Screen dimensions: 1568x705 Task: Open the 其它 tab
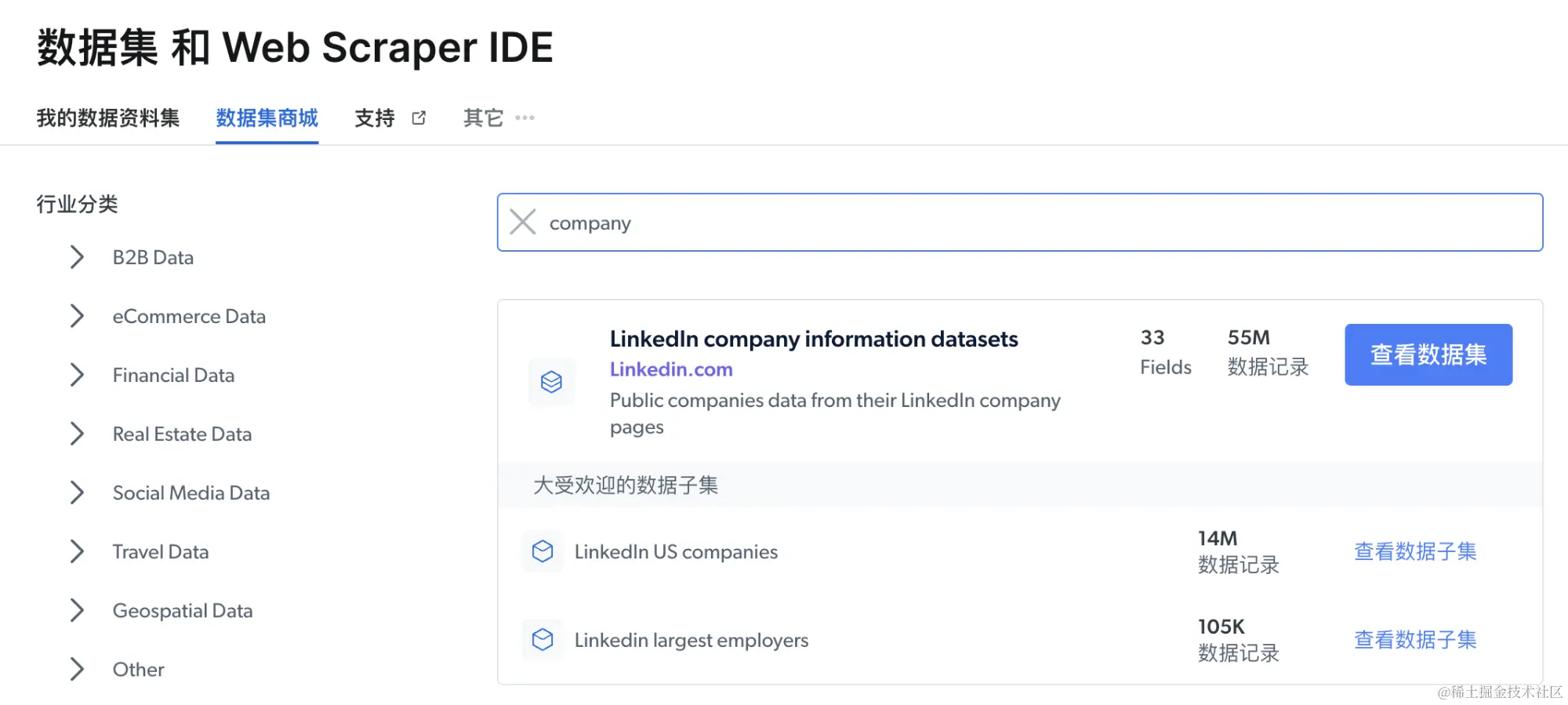pos(483,118)
